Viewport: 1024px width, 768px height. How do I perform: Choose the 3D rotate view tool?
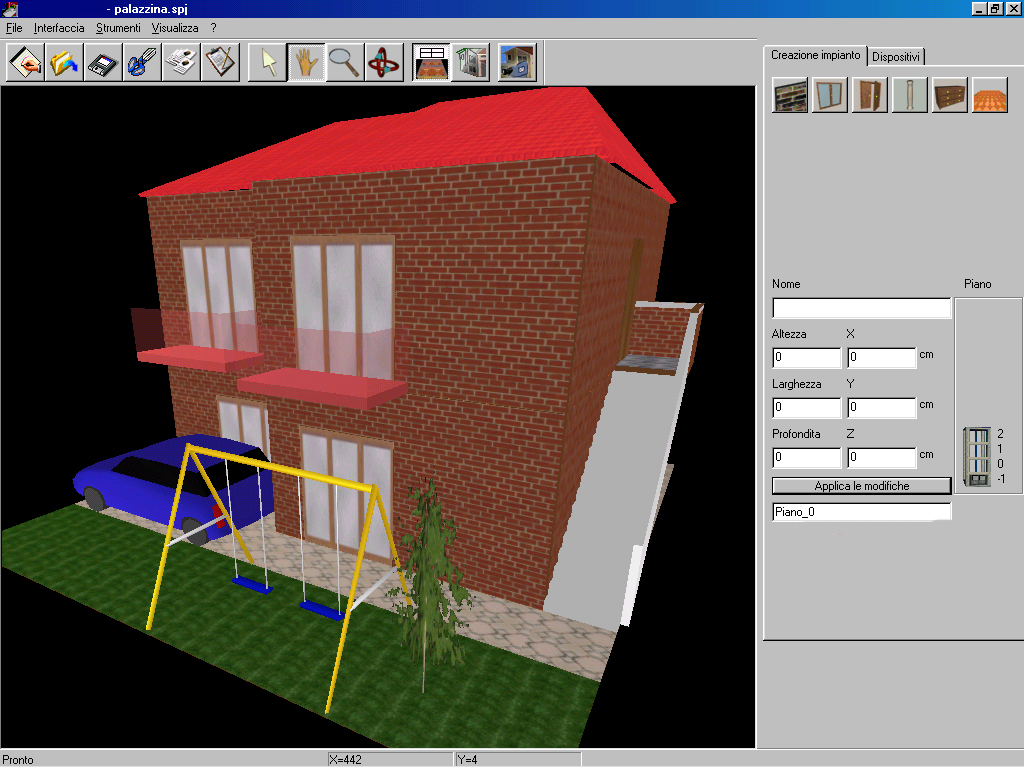[384, 63]
